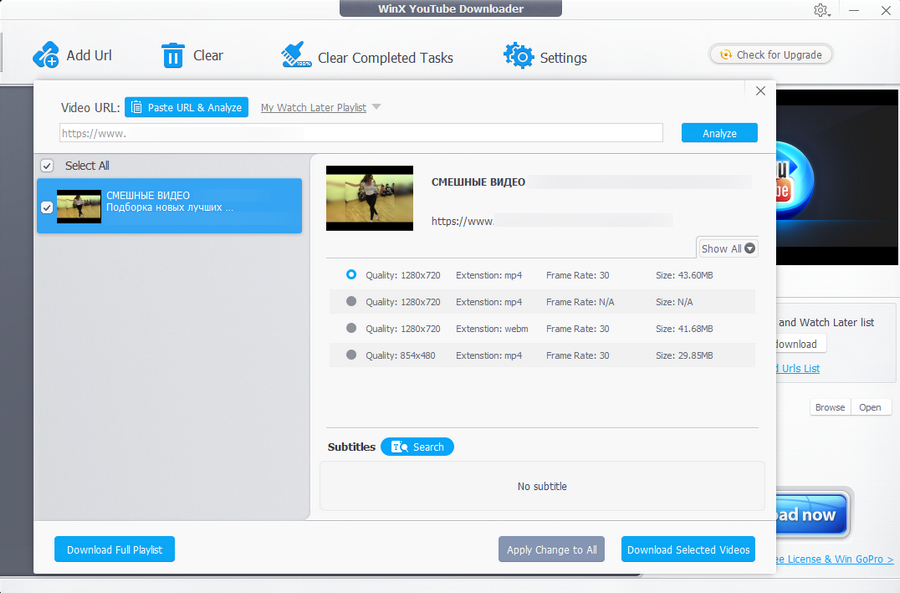Click the Clear trash can icon
Viewport: 900px width, 593px height.
(173, 55)
